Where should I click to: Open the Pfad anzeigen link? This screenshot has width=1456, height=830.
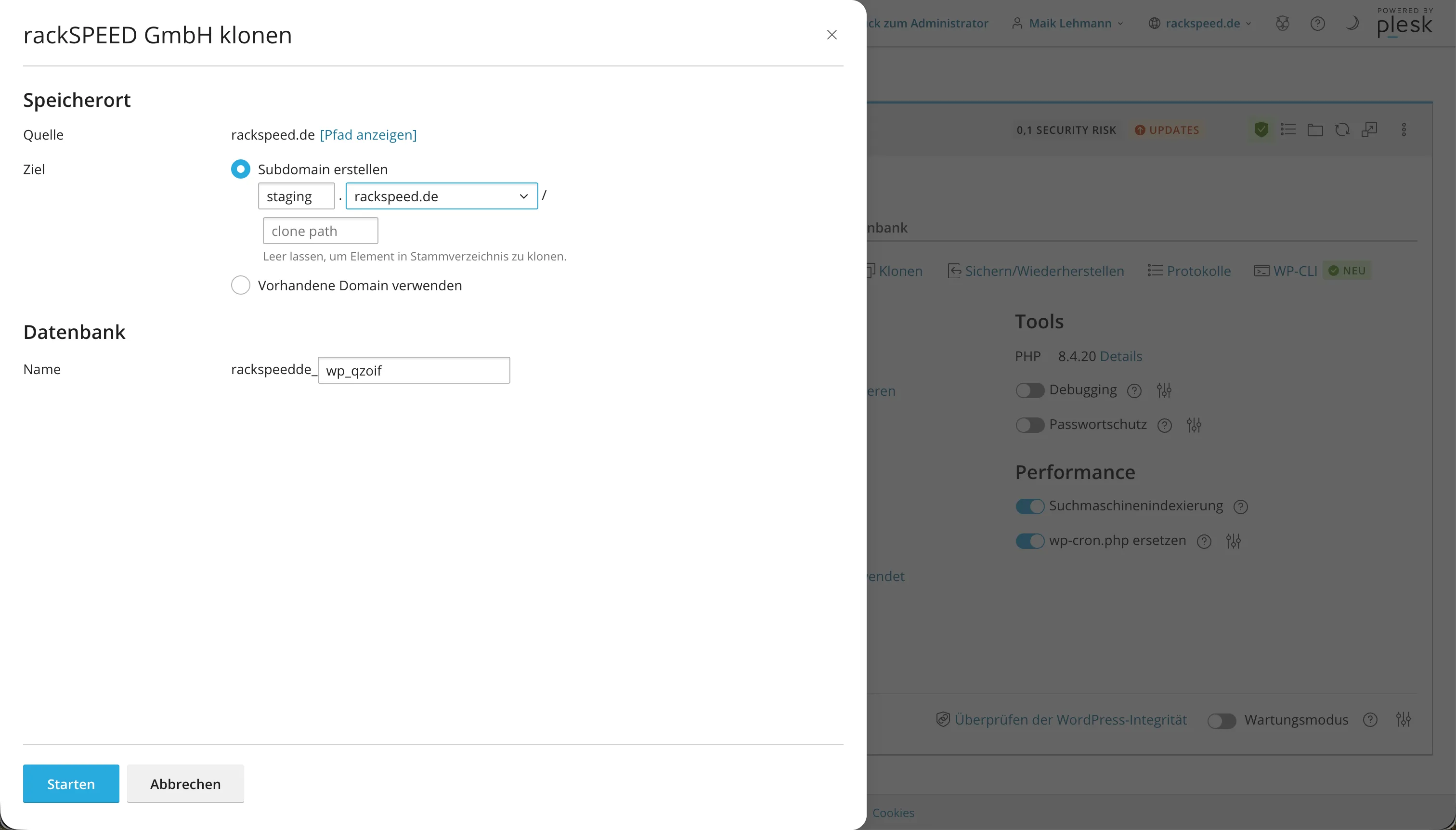368,135
